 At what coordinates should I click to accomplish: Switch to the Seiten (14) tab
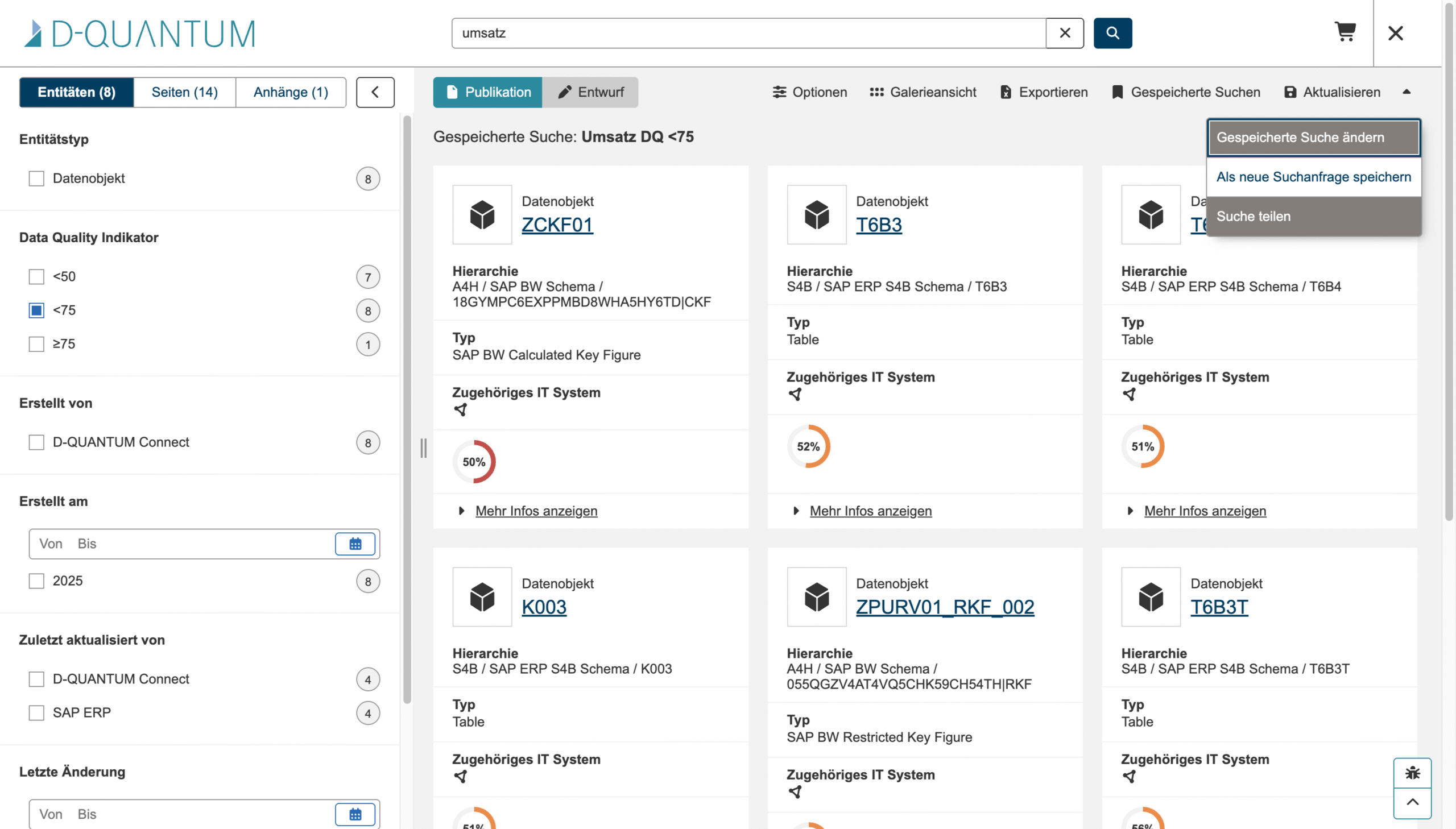tap(184, 92)
